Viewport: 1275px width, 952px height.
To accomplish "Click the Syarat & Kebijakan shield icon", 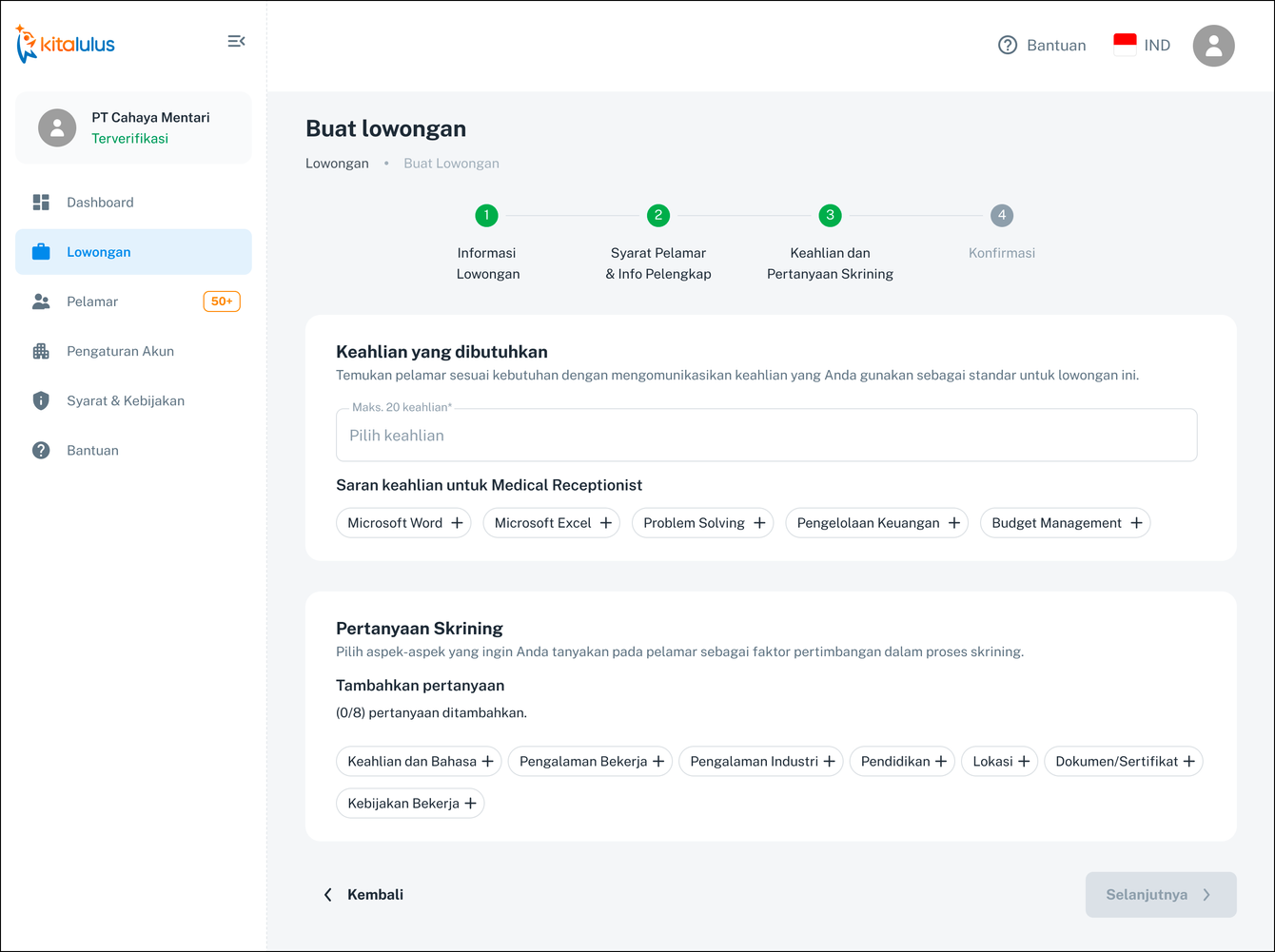I will [x=41, y=400].
